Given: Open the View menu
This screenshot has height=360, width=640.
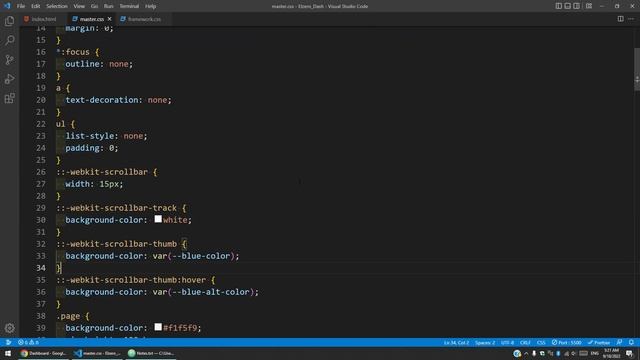Looking at the screenshot, I should click(x=79, y=6).
